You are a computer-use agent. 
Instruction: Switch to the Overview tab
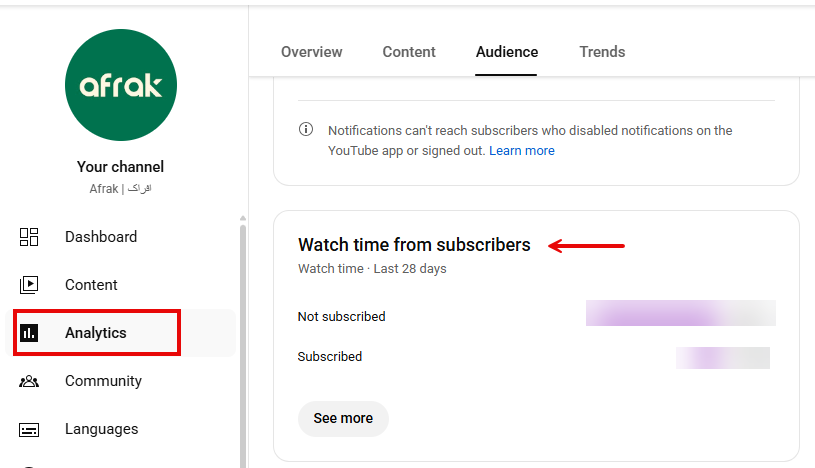(x=311, y=52)
